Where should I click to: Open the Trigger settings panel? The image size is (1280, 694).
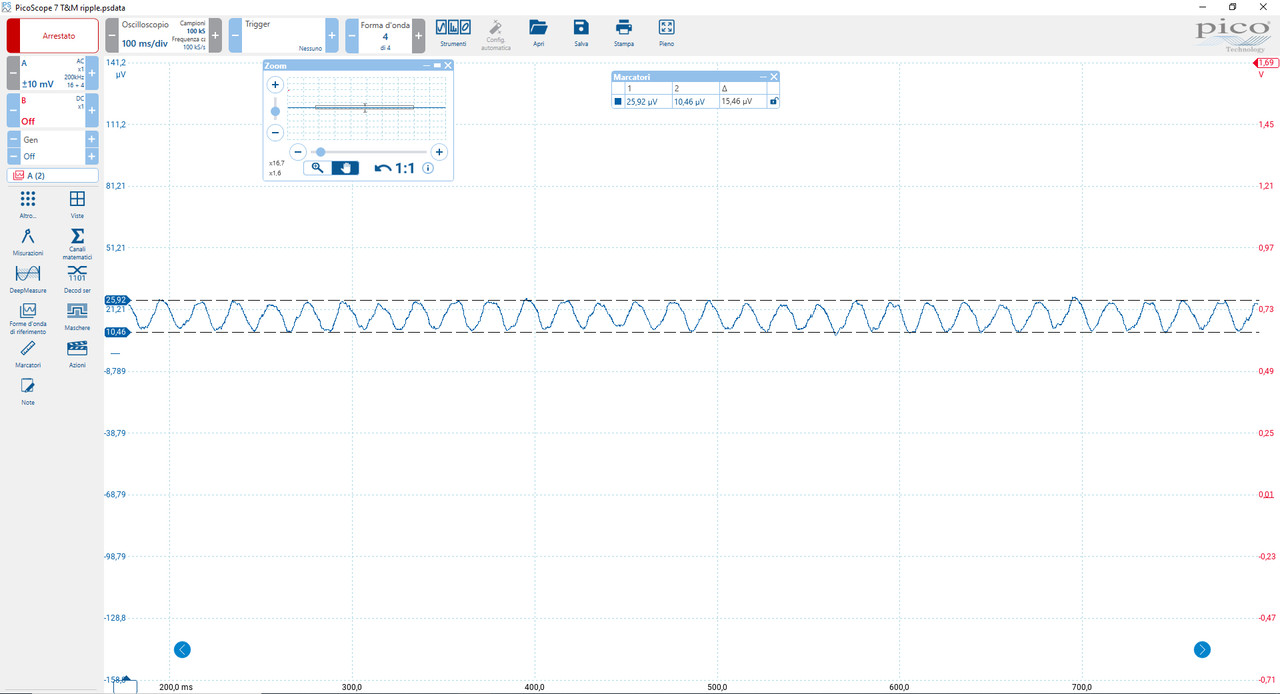(x=283, y=35)
